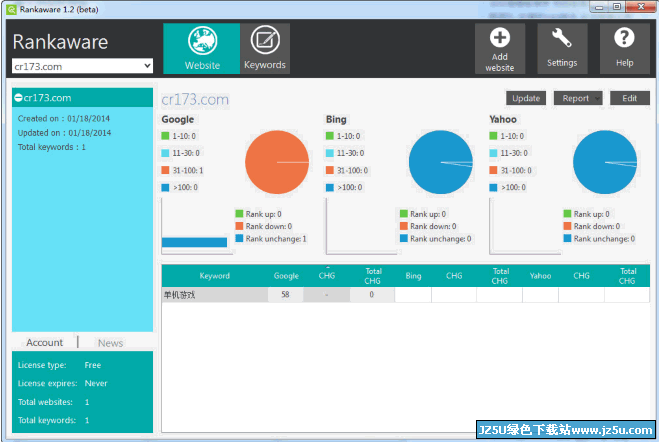Click Created on 01/18/2014 text
The width and height of the screenshot is (659, 442).
tap(63, 118)
